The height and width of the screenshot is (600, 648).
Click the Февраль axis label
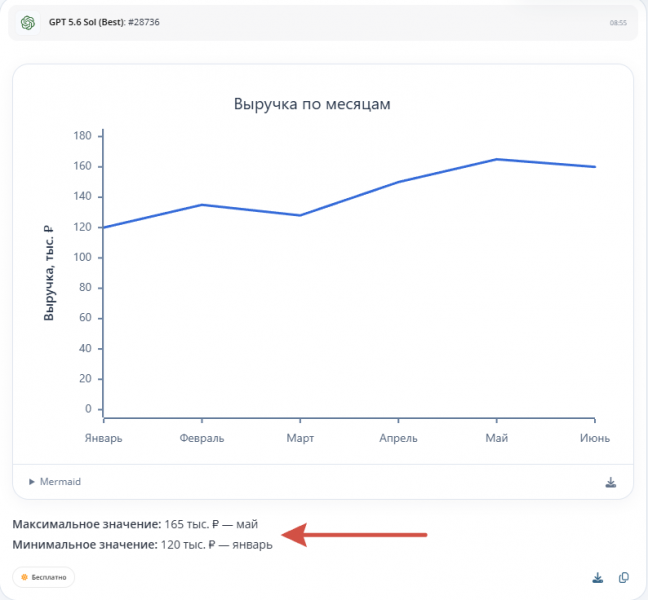point(202,438)
